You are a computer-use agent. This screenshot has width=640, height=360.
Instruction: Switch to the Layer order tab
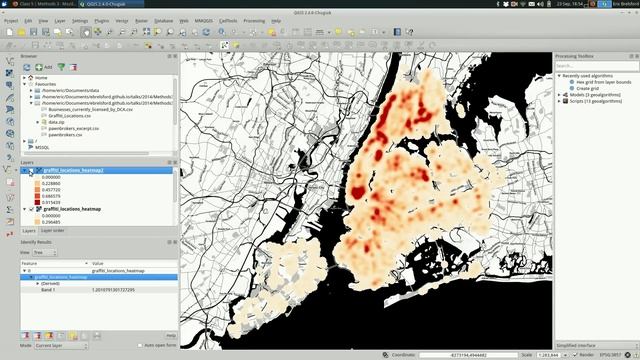click(52, 231)
